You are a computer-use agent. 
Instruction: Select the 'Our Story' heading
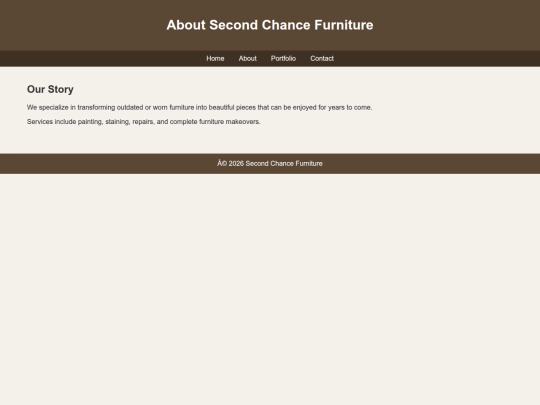pyautogui.click(x=50, y=89)
